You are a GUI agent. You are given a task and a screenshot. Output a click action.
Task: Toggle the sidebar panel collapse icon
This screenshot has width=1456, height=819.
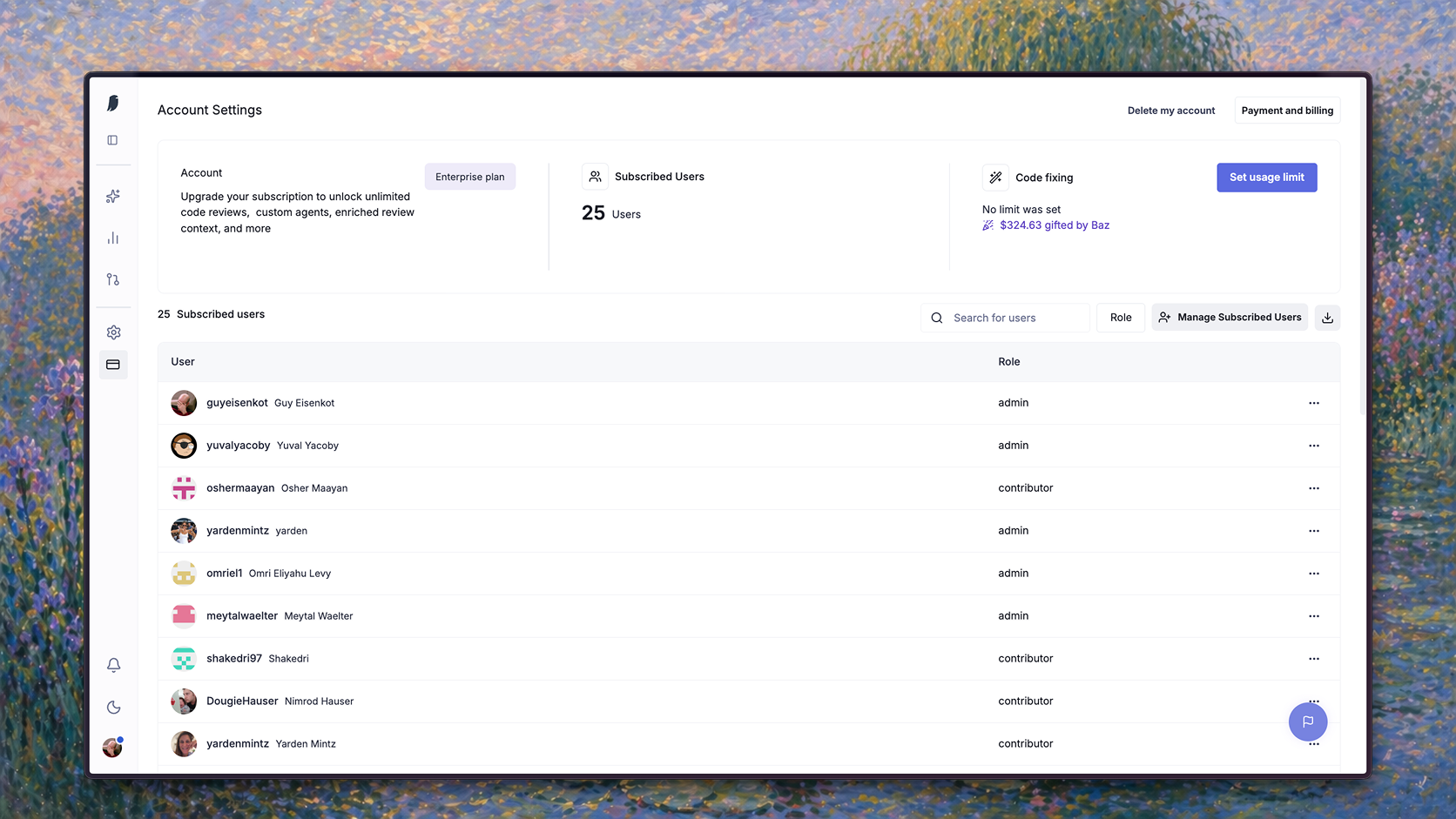coord(112,140)
